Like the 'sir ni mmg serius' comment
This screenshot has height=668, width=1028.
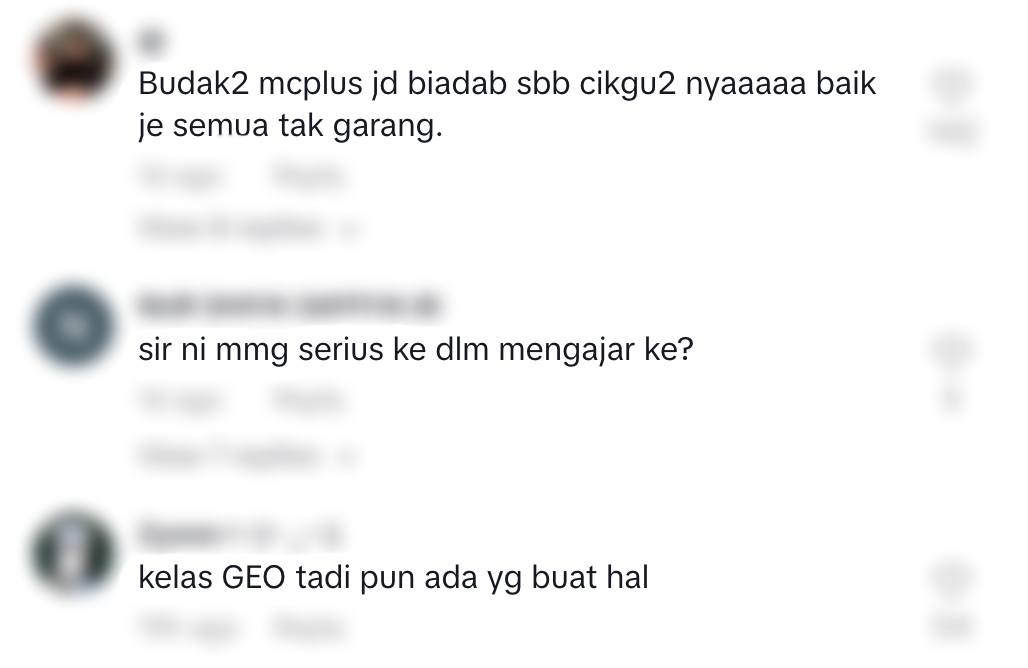click(x=952, y=349)
